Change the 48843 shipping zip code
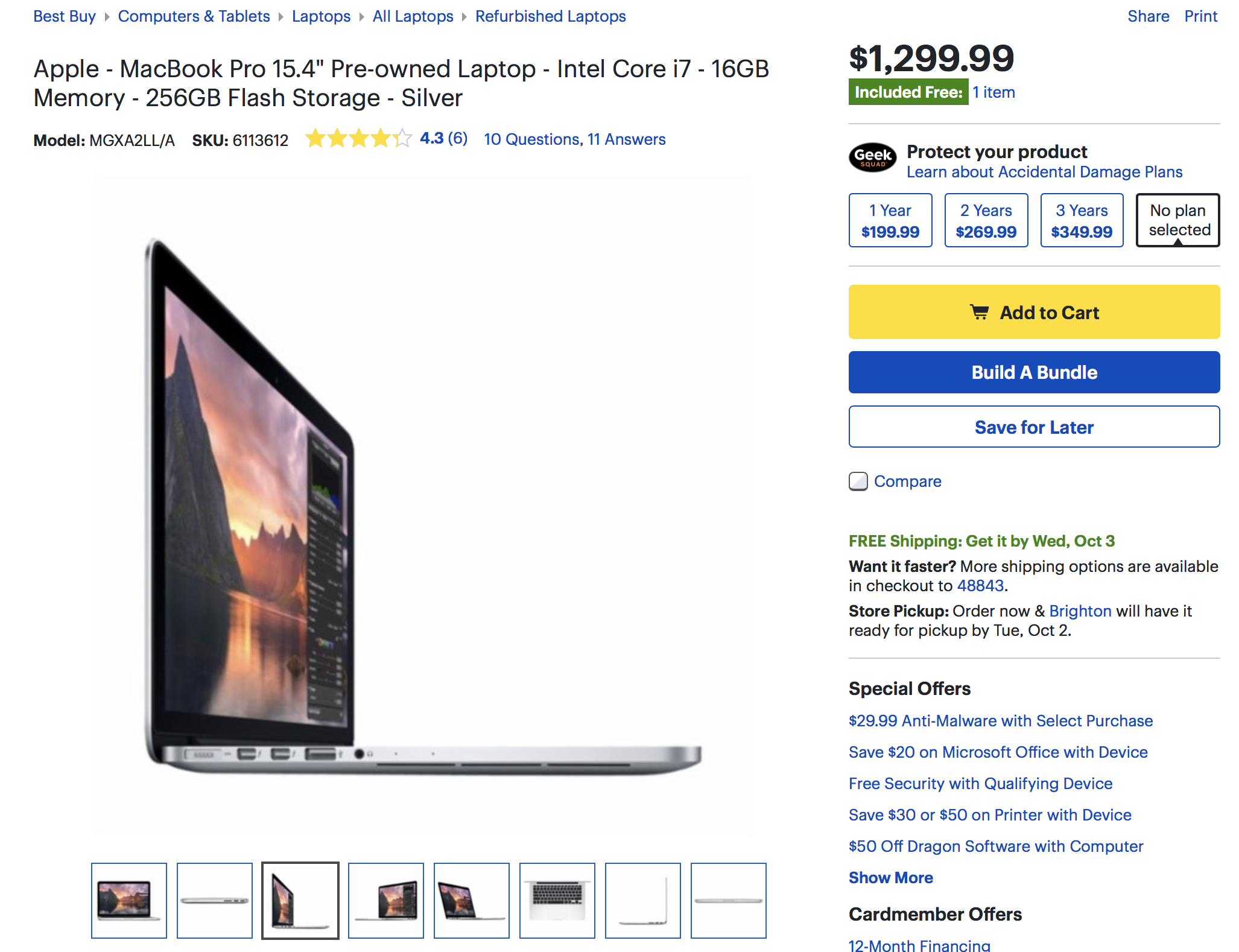The width and height of the screenshot is (1239, 952). click(980, 585)
